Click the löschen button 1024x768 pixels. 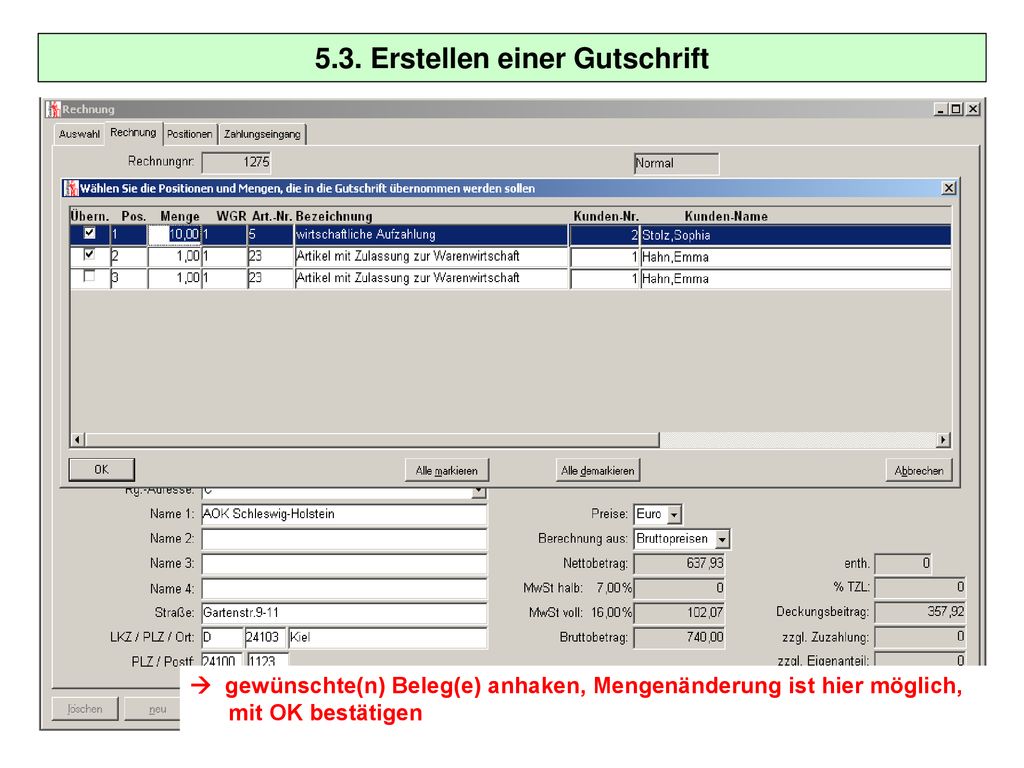(85, 709)
